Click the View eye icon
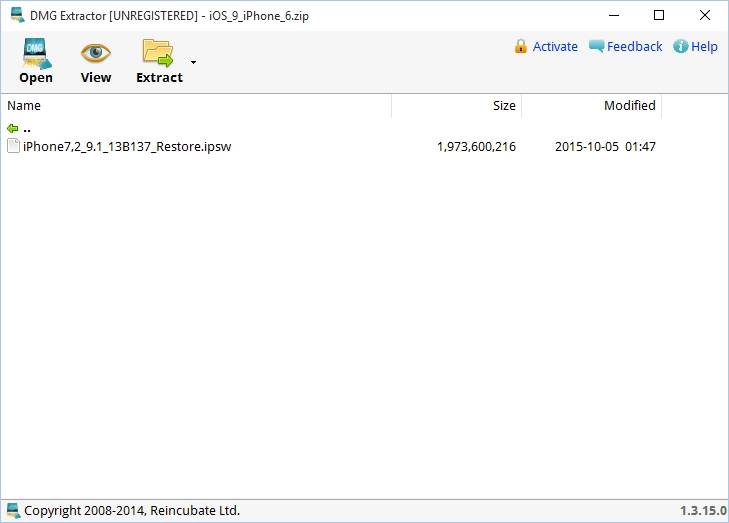The width and height of the screenshot is (729, 523). pos(96,52)
